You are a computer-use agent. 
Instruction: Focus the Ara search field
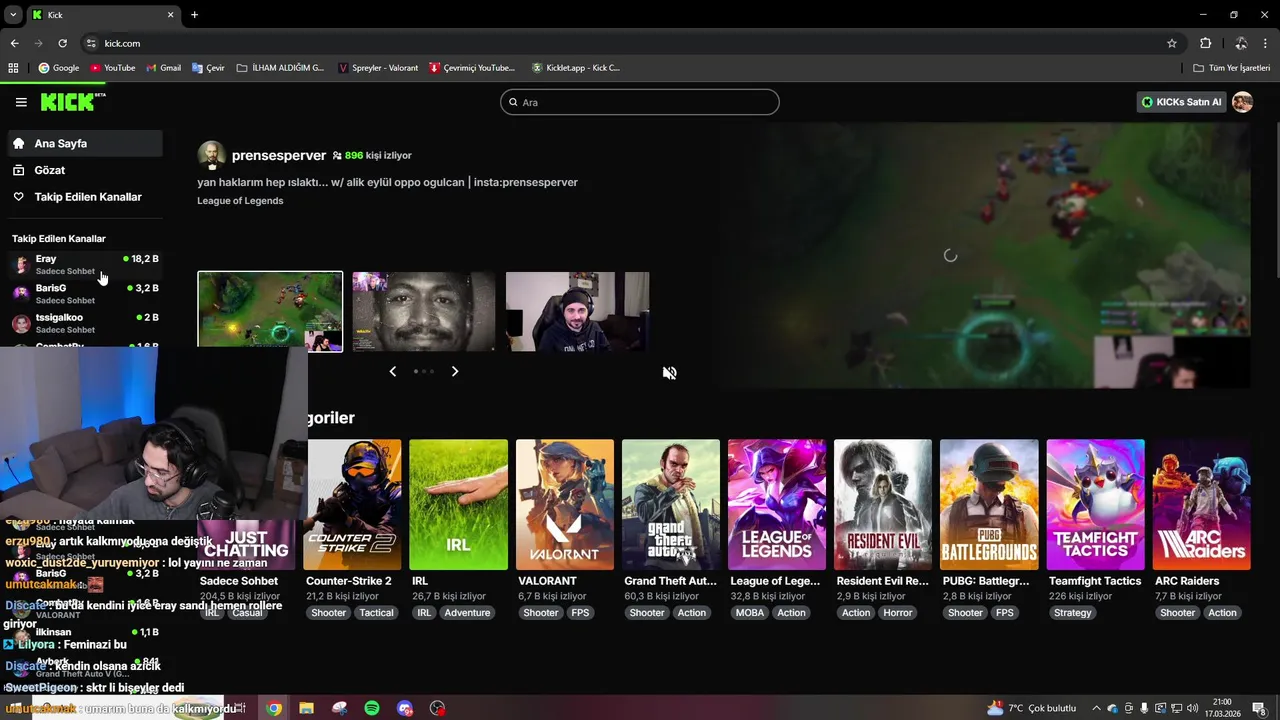point(639,102)
